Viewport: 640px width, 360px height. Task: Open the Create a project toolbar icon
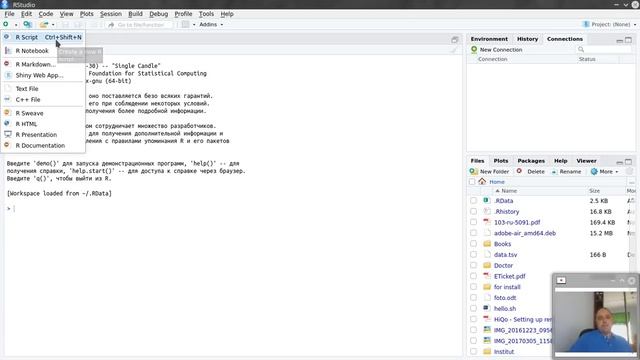pyautogui.click(x=27, y=24)
